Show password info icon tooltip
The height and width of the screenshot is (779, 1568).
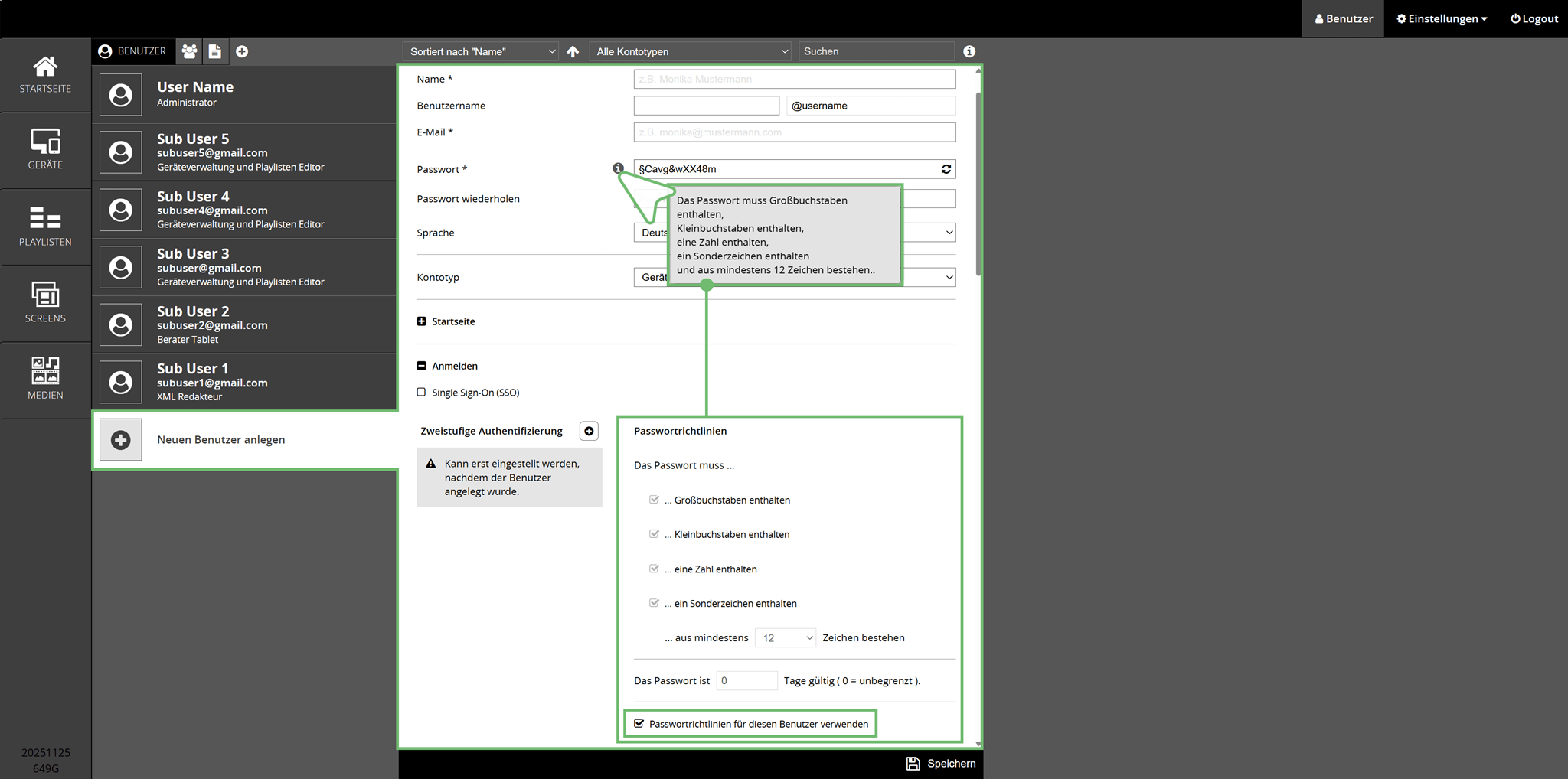pos(618,168)
